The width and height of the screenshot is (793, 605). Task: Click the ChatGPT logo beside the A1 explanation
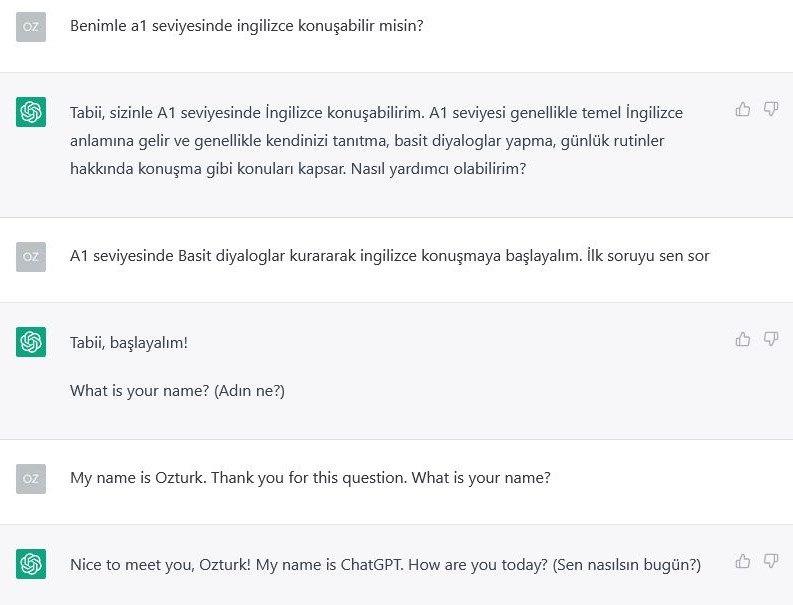(x=31, y=112)
